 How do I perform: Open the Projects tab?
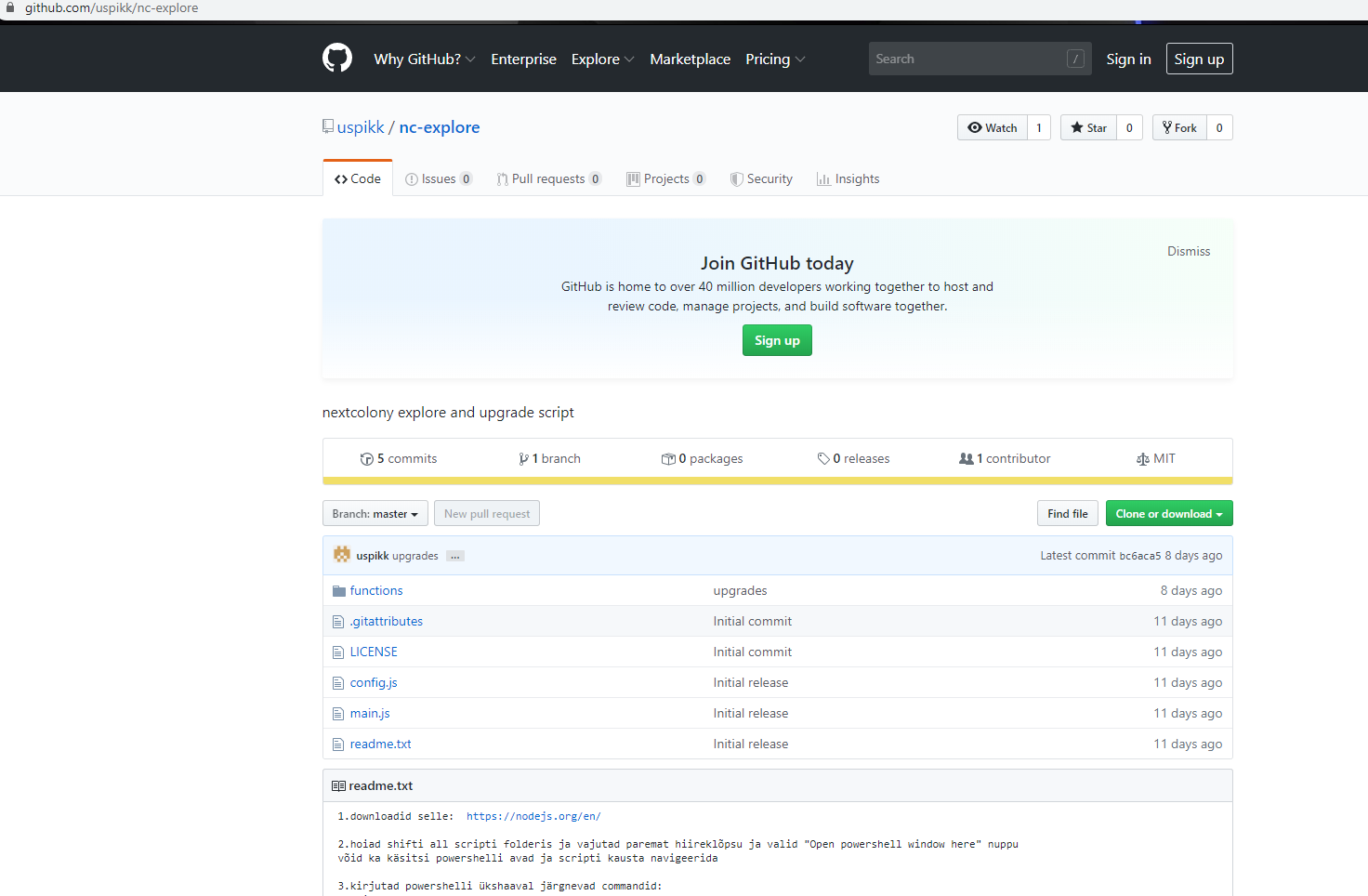666,178
